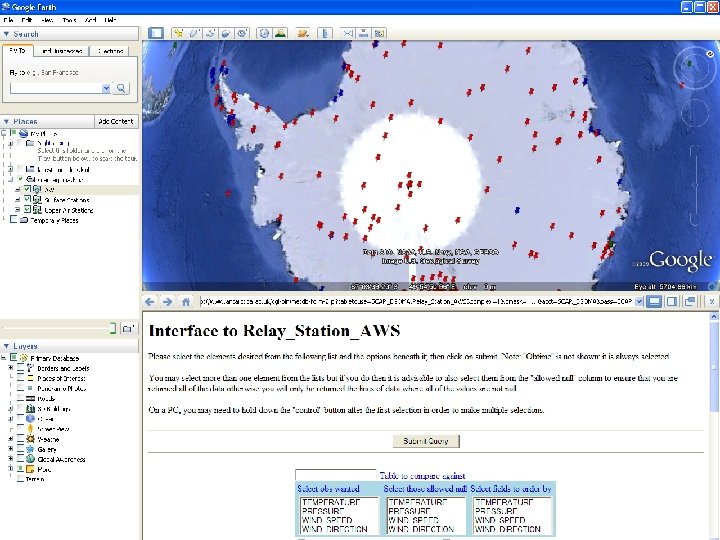
Task: Click the Submit Query button
Action: click(x=426, y=441)
